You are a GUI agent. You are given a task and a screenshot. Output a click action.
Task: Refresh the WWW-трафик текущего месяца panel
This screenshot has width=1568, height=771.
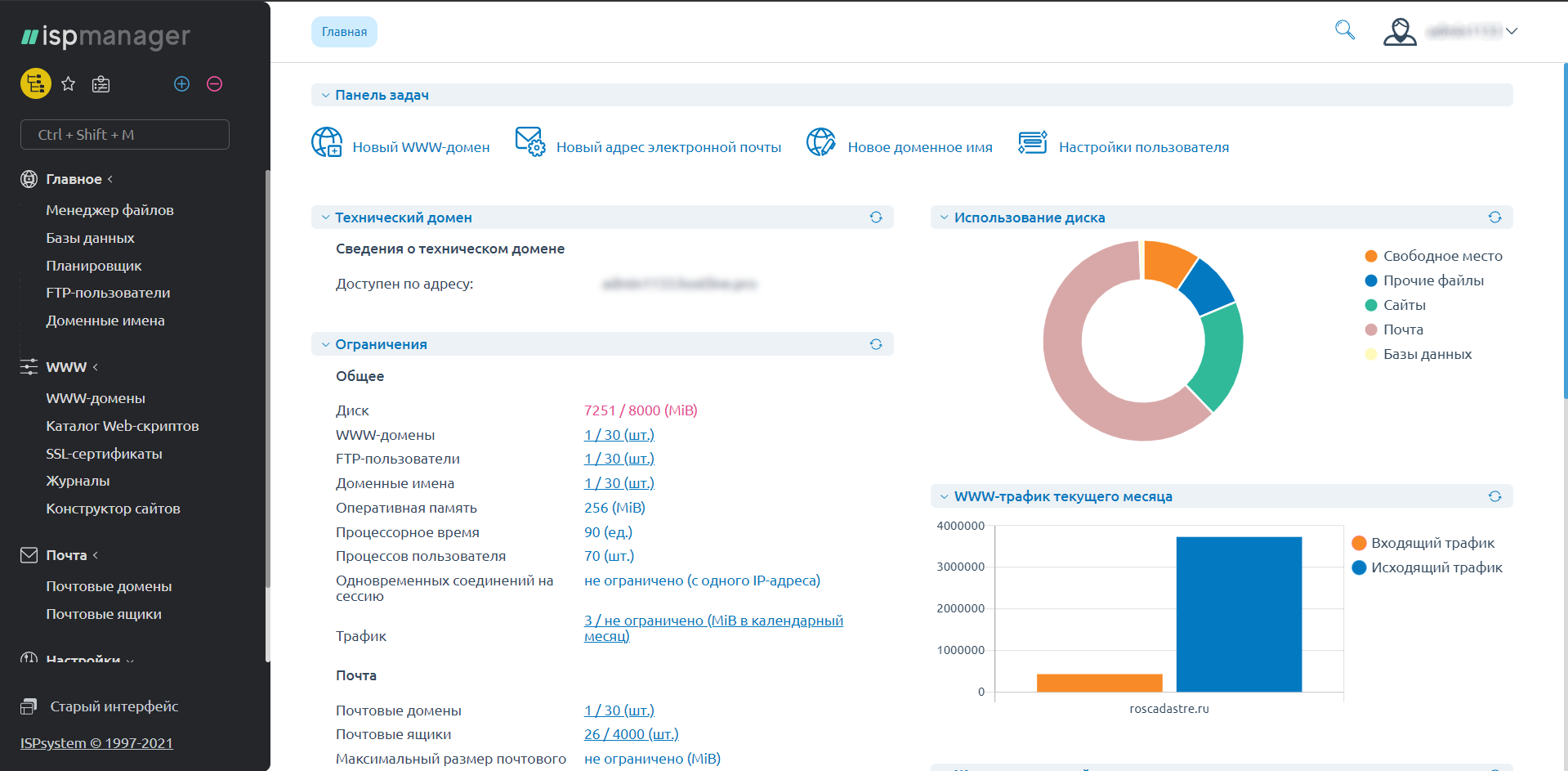pos(1494,496)
